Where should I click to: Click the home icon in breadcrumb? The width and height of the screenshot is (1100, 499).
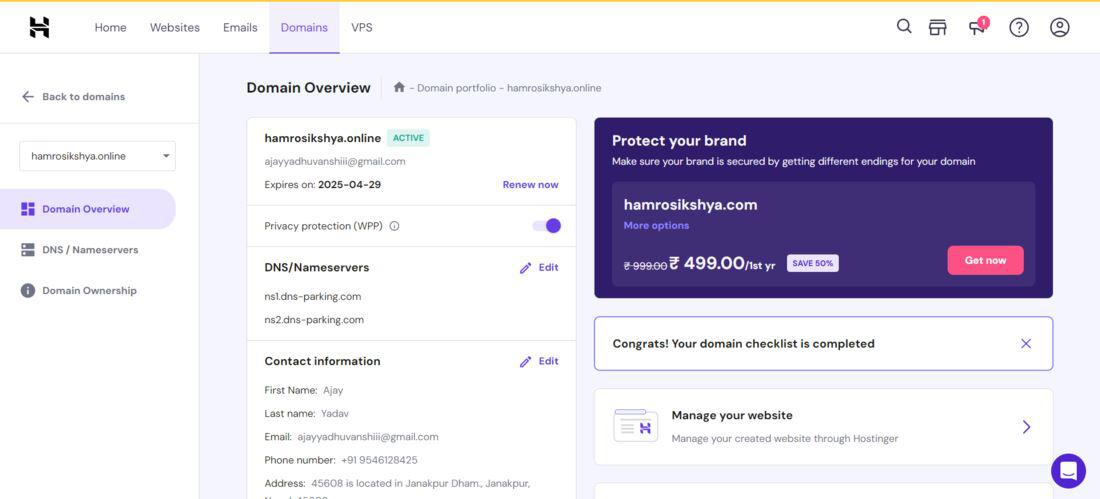(x=399, y=87)
